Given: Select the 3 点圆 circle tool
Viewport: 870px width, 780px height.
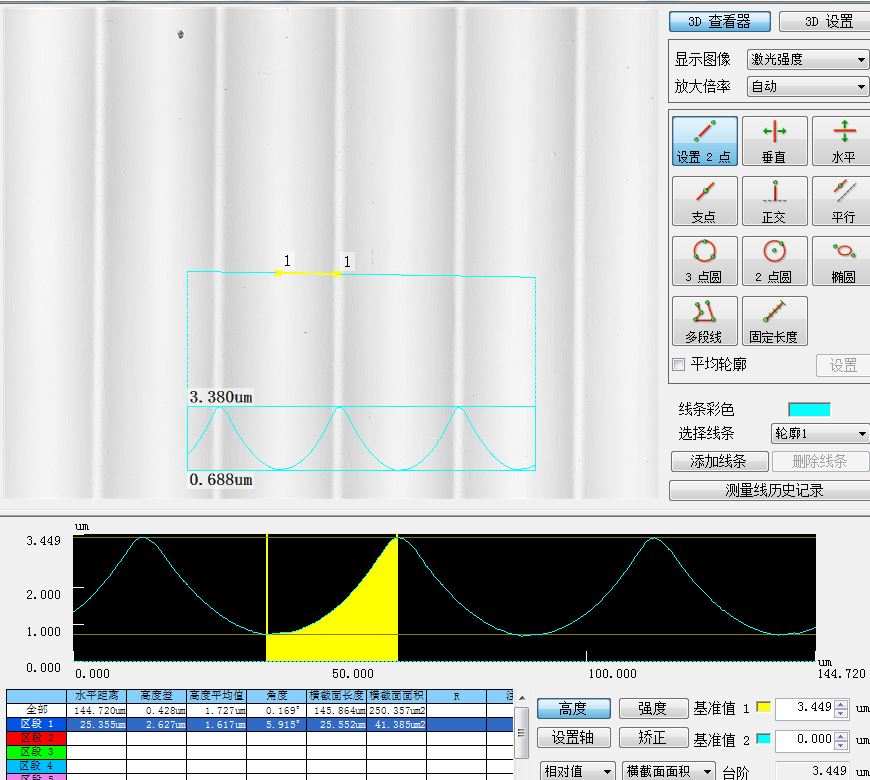Looking at the screenshot, I should (704, 262).
